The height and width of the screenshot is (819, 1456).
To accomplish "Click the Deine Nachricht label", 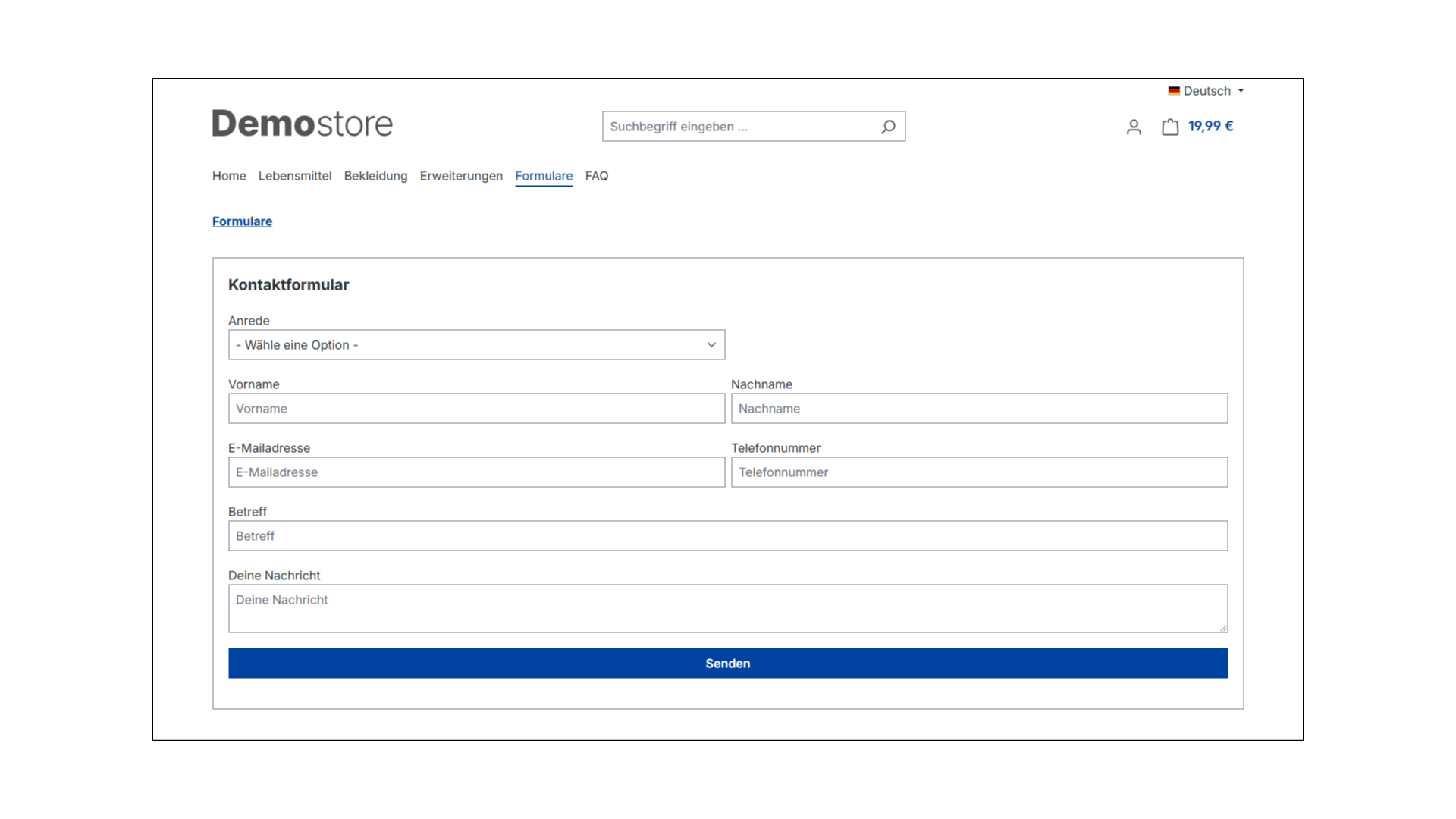I will pos(275,576).
